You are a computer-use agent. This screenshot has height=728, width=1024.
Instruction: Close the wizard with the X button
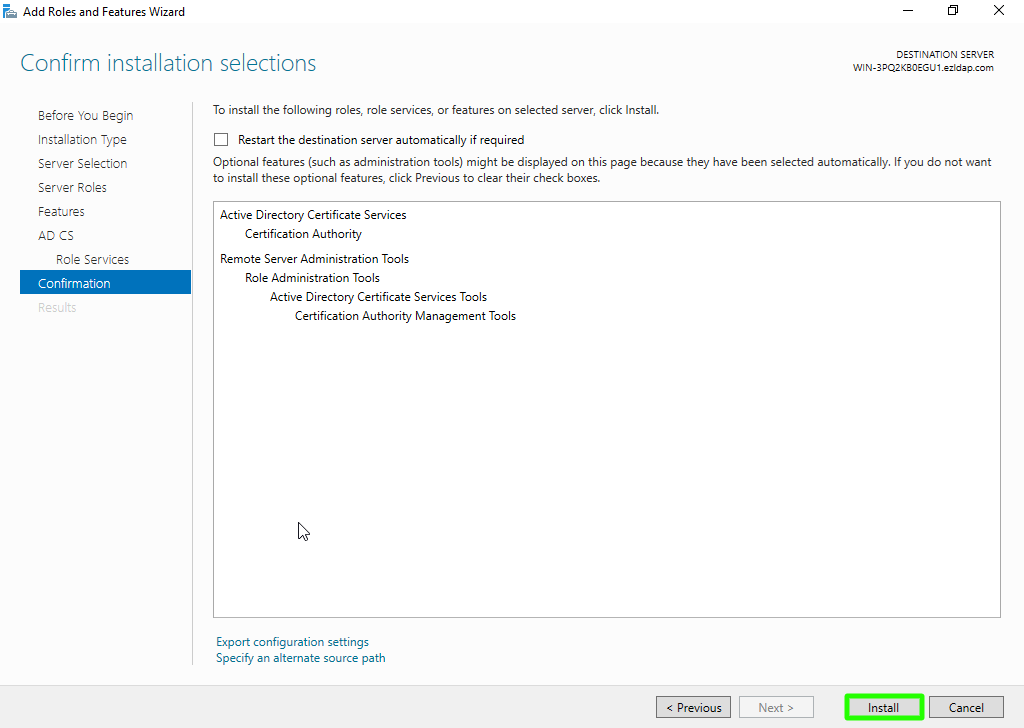999,11
